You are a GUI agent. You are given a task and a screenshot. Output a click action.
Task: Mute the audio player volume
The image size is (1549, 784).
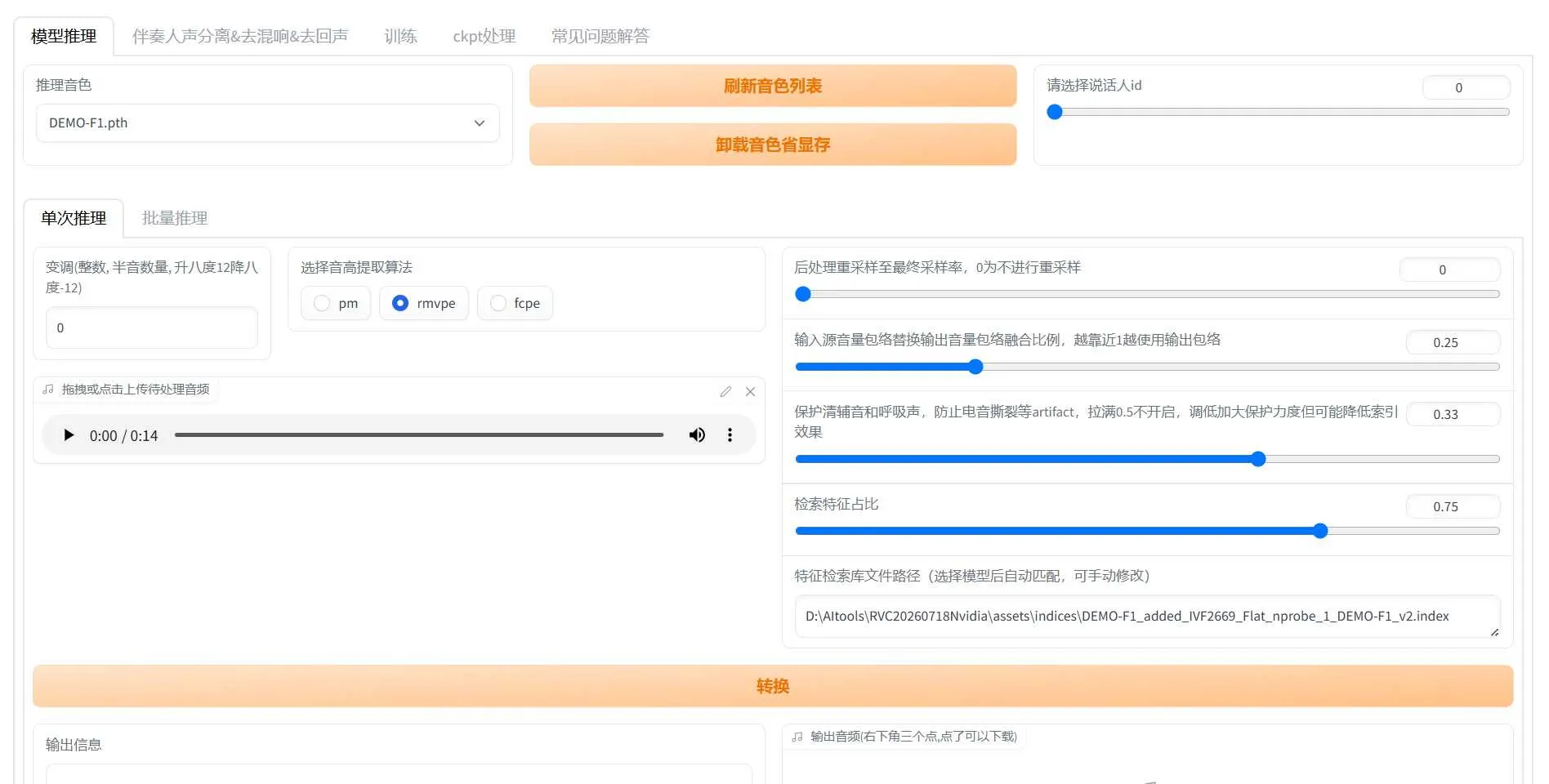[x=697, y=435]
